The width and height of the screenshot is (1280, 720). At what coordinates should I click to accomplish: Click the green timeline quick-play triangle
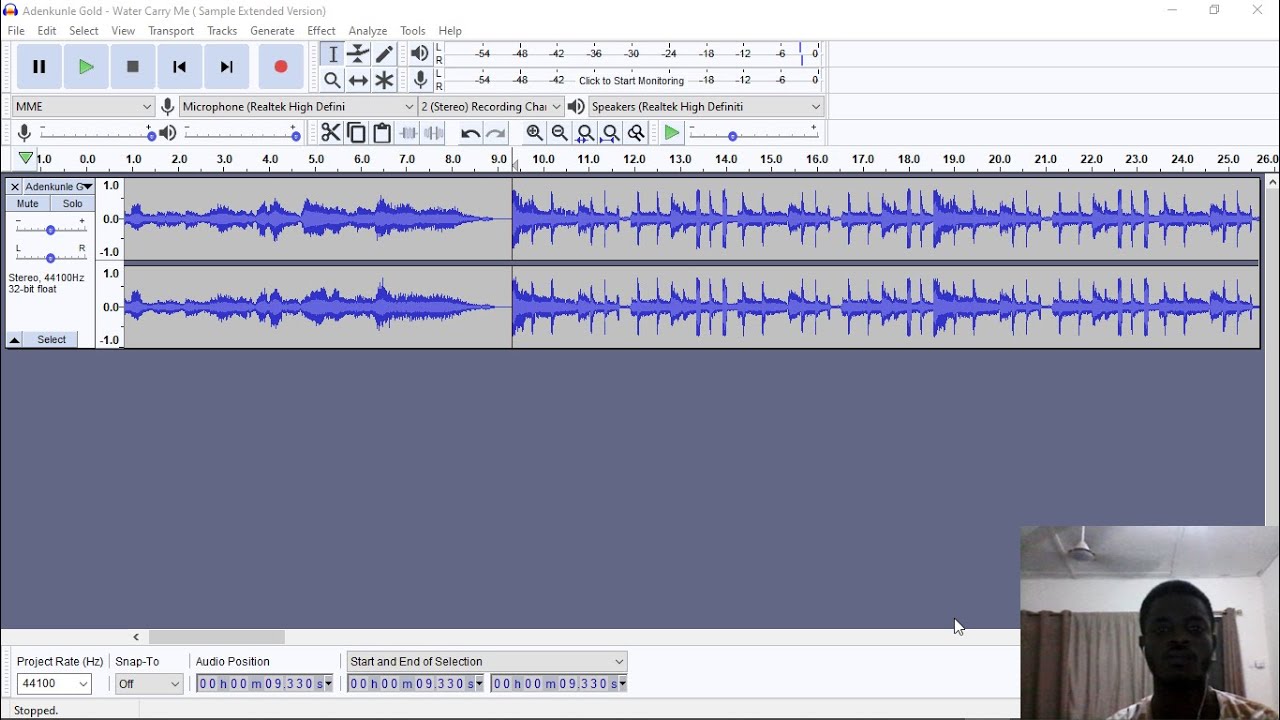(x=26, y=158)
